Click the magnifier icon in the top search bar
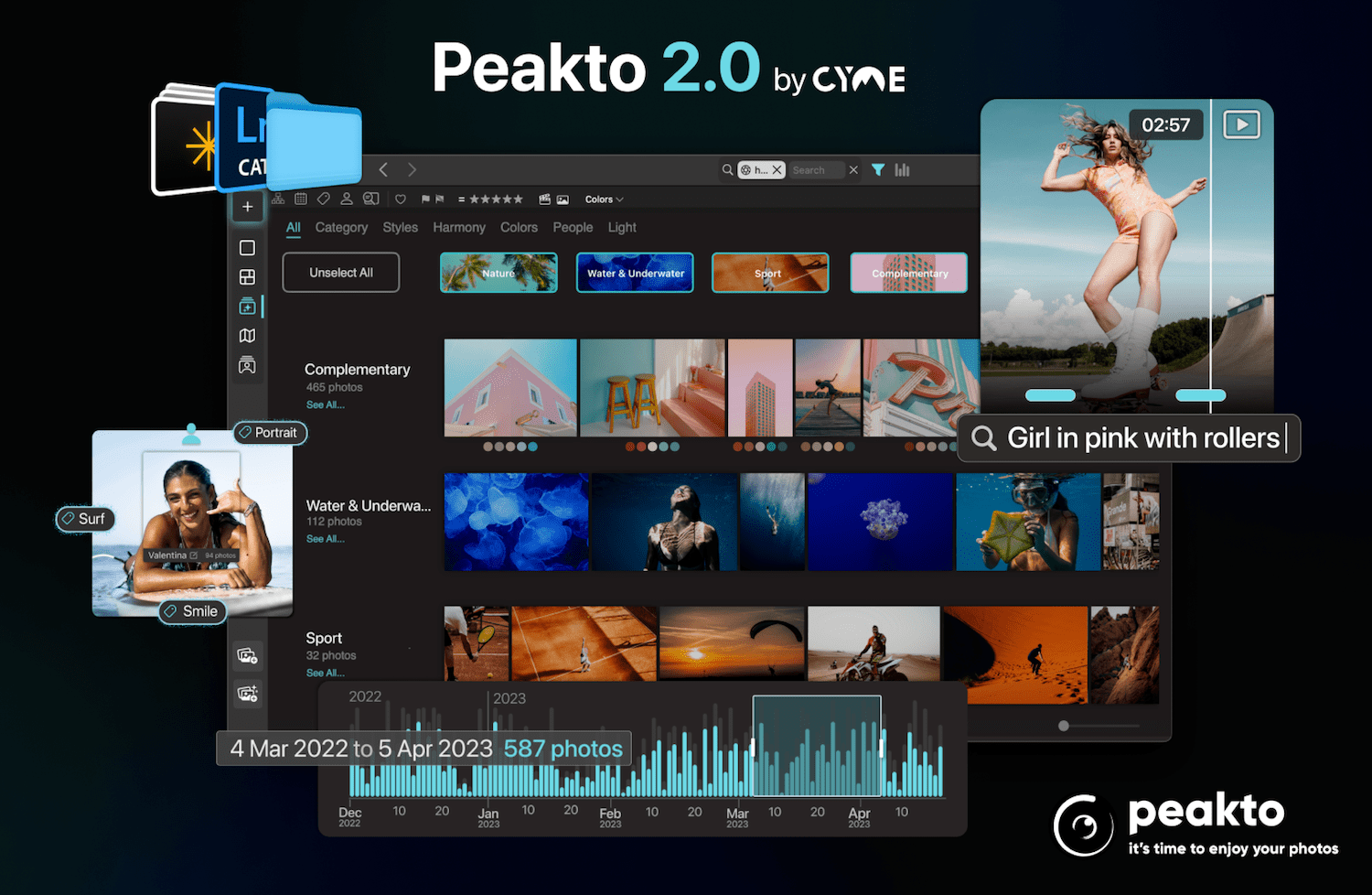The image size is (1372, 895). 728,170
